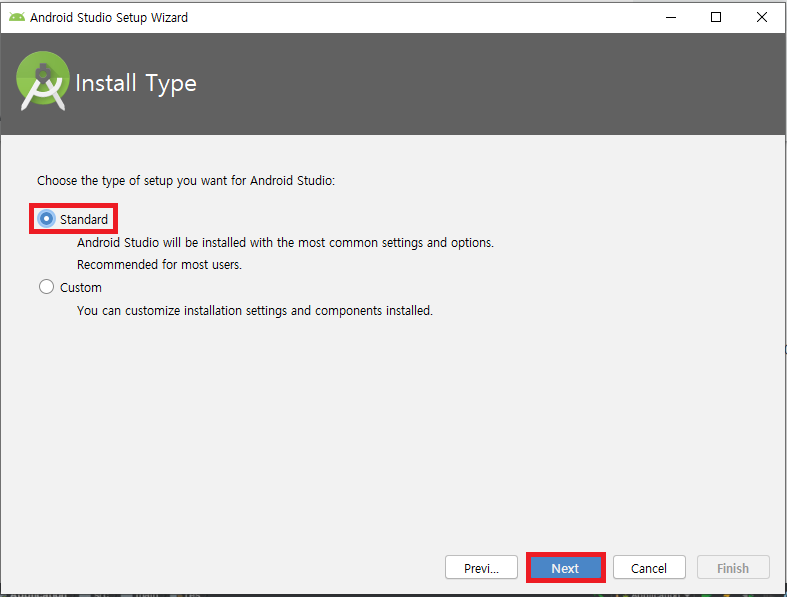Screen dimensions: 787x597
Task: Click 'Choose the type of setup' text
Action: pos(186,181)
